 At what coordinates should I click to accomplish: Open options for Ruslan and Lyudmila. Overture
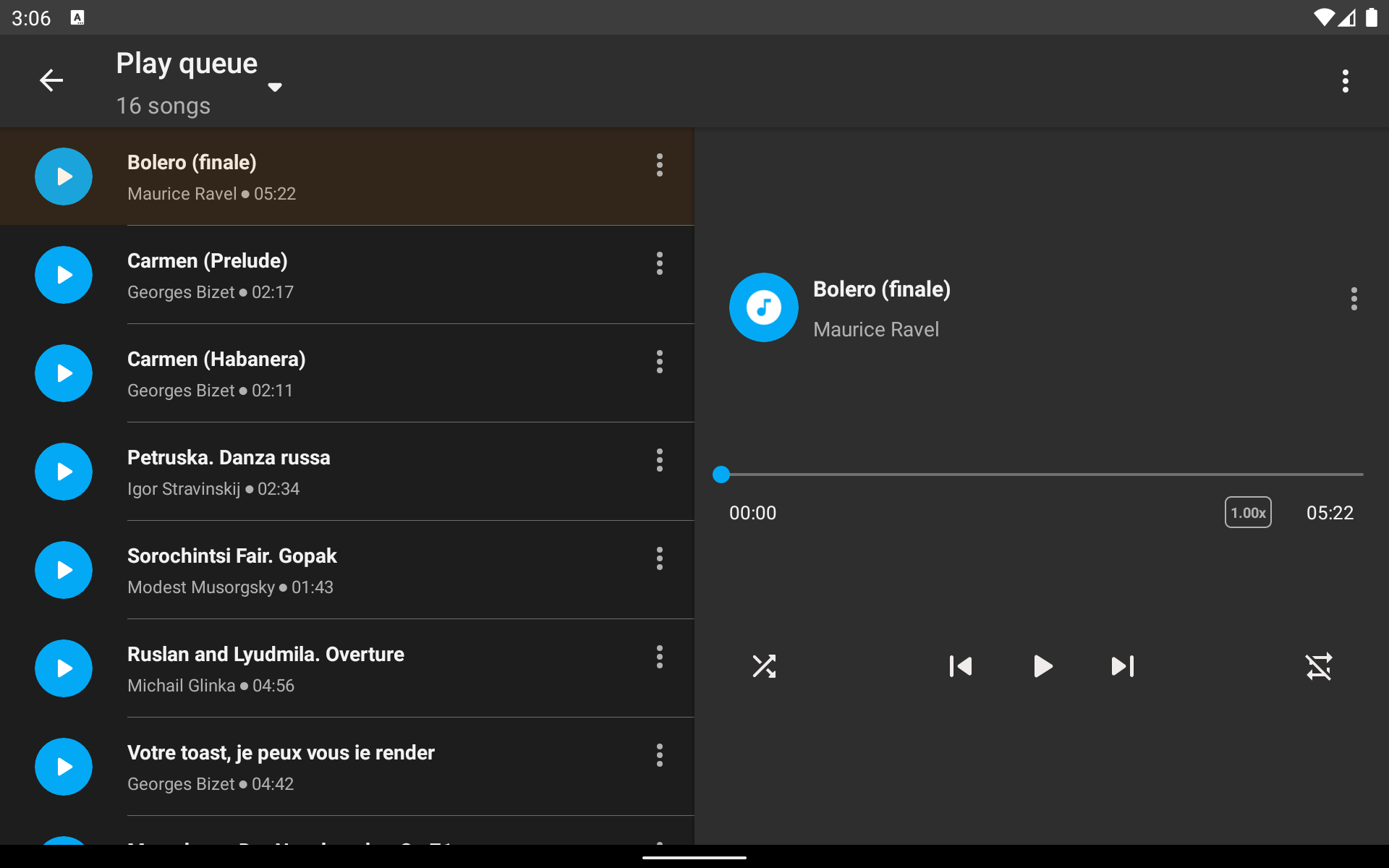pos(659,657)
